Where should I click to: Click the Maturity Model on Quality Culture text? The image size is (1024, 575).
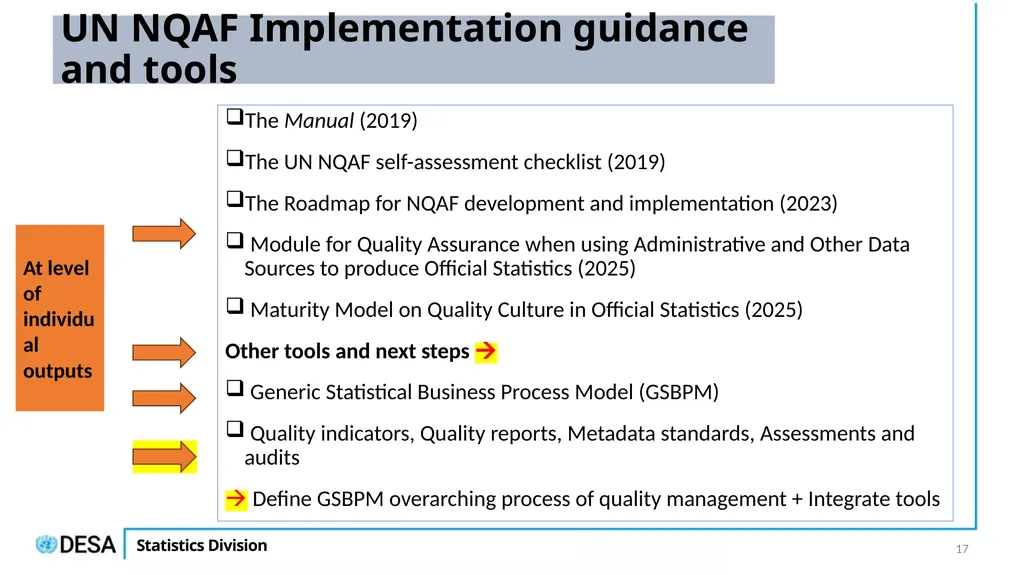(526, 310)
